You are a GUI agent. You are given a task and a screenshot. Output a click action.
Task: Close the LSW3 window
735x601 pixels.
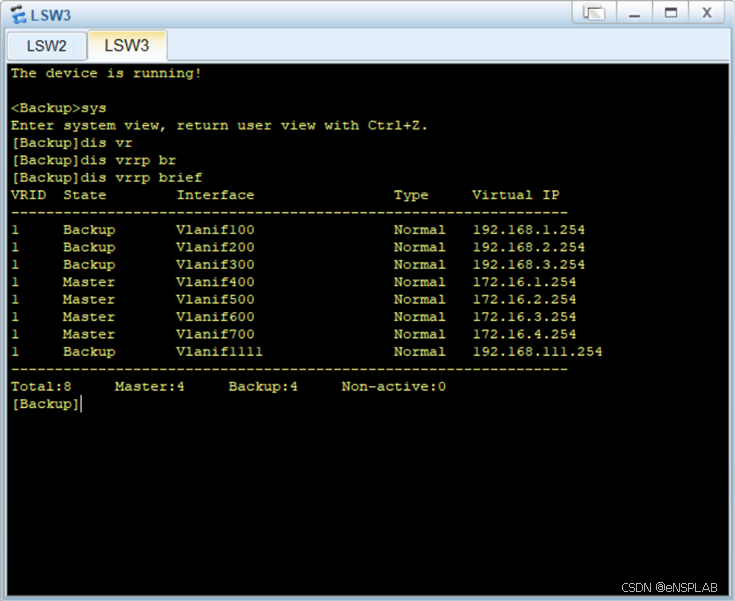tap(706, 13)
